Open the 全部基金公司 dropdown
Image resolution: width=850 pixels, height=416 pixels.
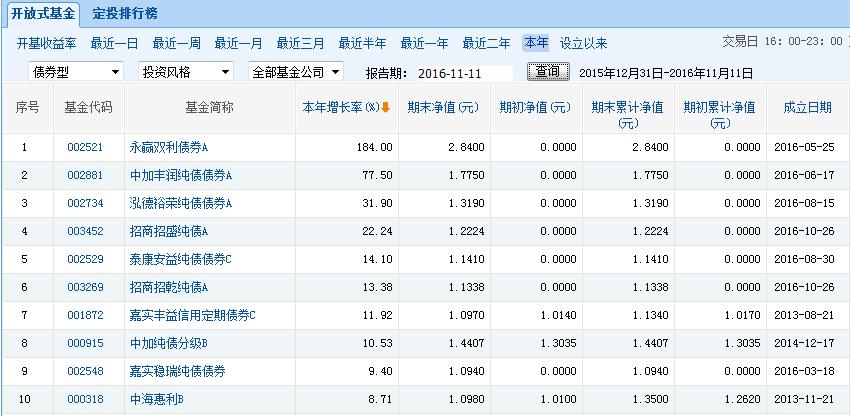296,72
